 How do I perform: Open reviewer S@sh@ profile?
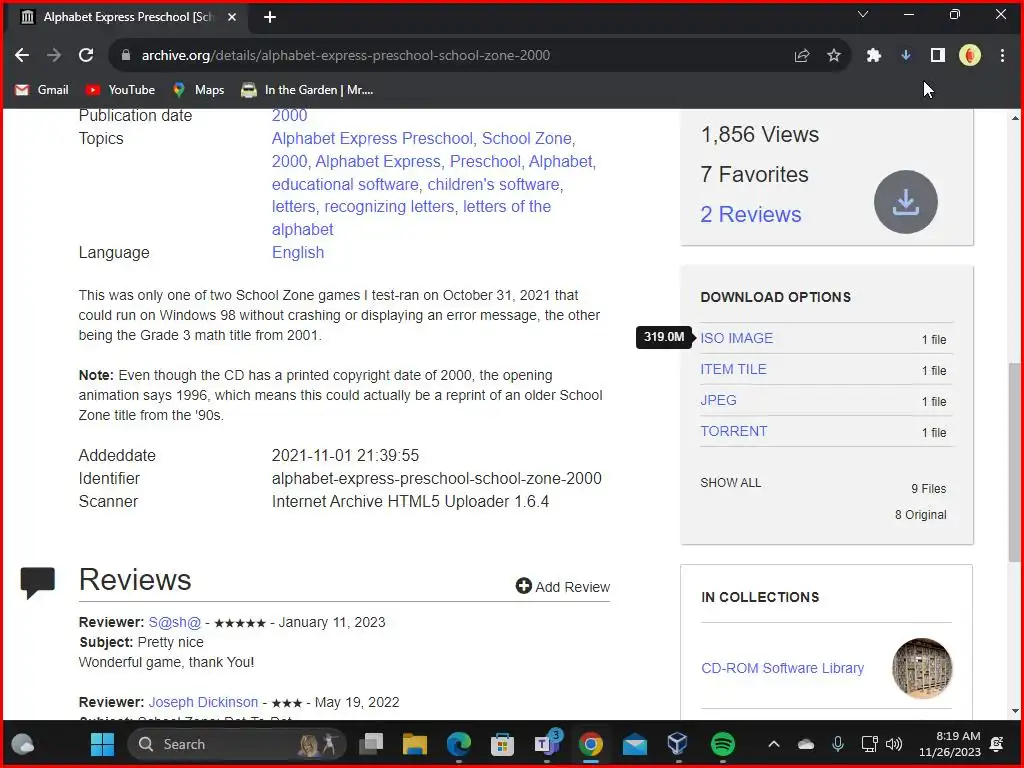(174, 622)
